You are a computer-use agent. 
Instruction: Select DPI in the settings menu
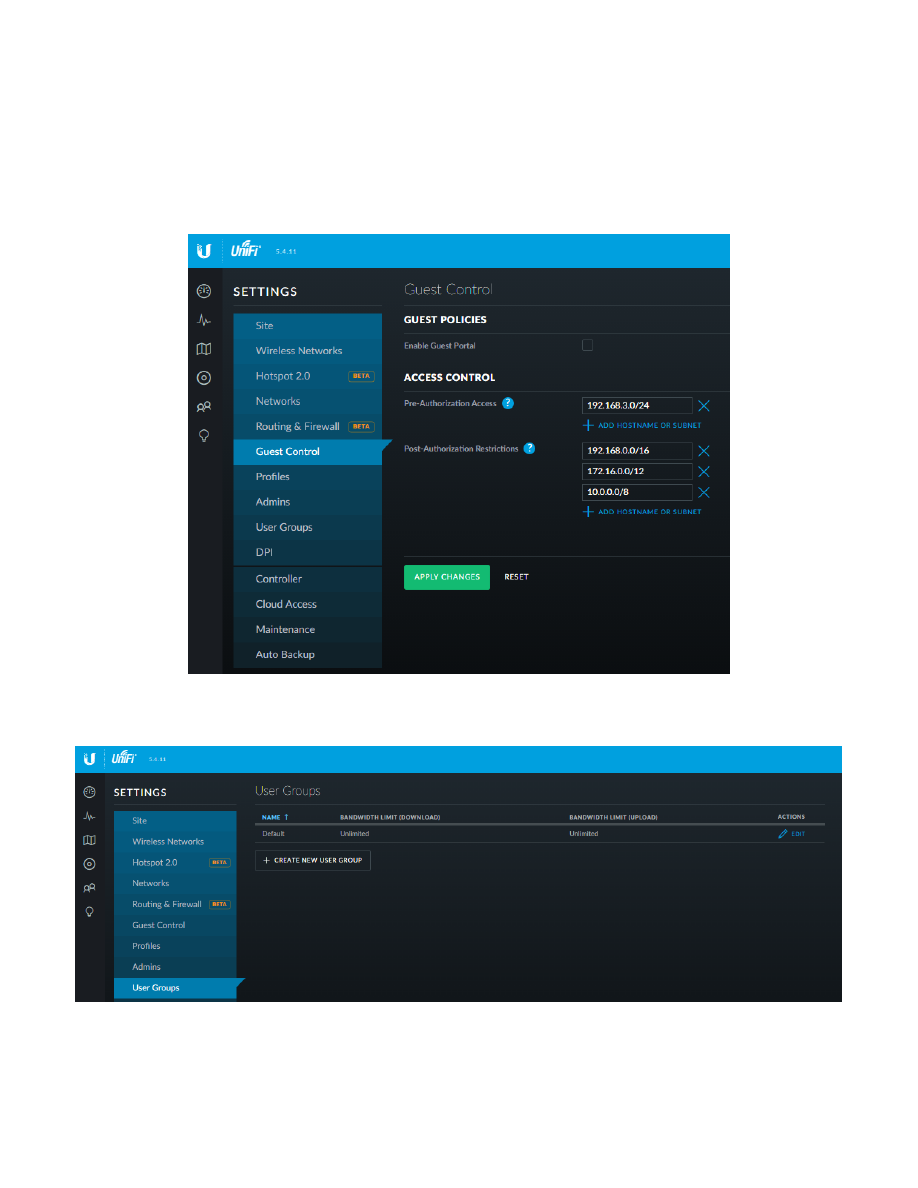pyautogui.click(x=264, y=552)
